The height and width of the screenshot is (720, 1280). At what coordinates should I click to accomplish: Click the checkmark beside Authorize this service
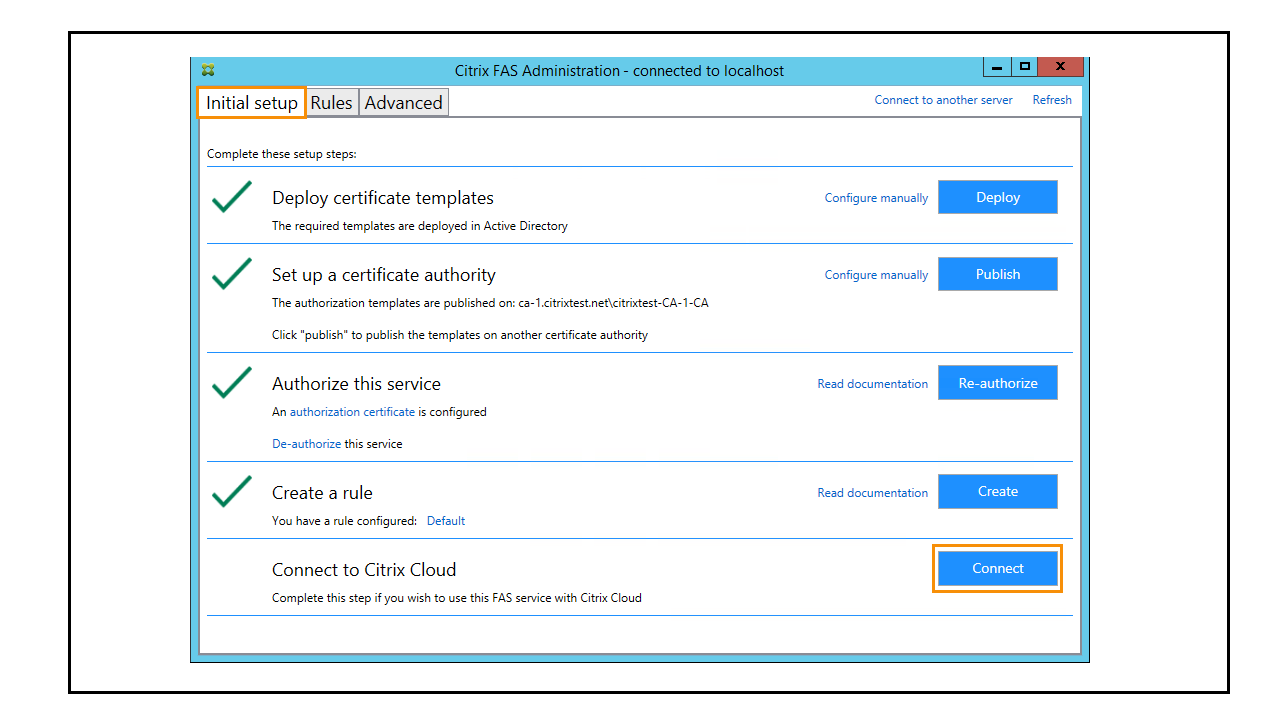point(232,382)
